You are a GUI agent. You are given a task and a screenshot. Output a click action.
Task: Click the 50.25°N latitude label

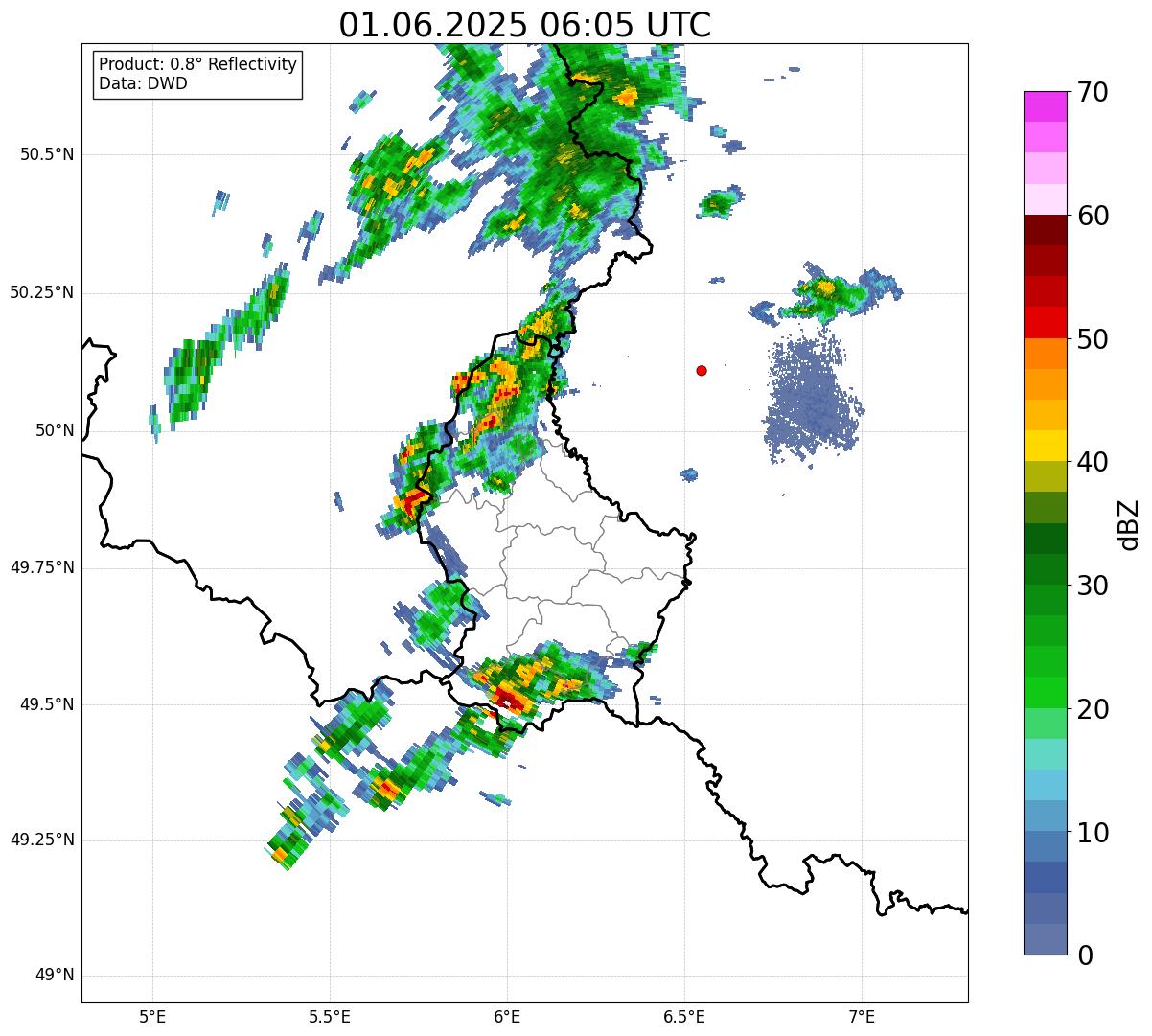coord(42,292)
